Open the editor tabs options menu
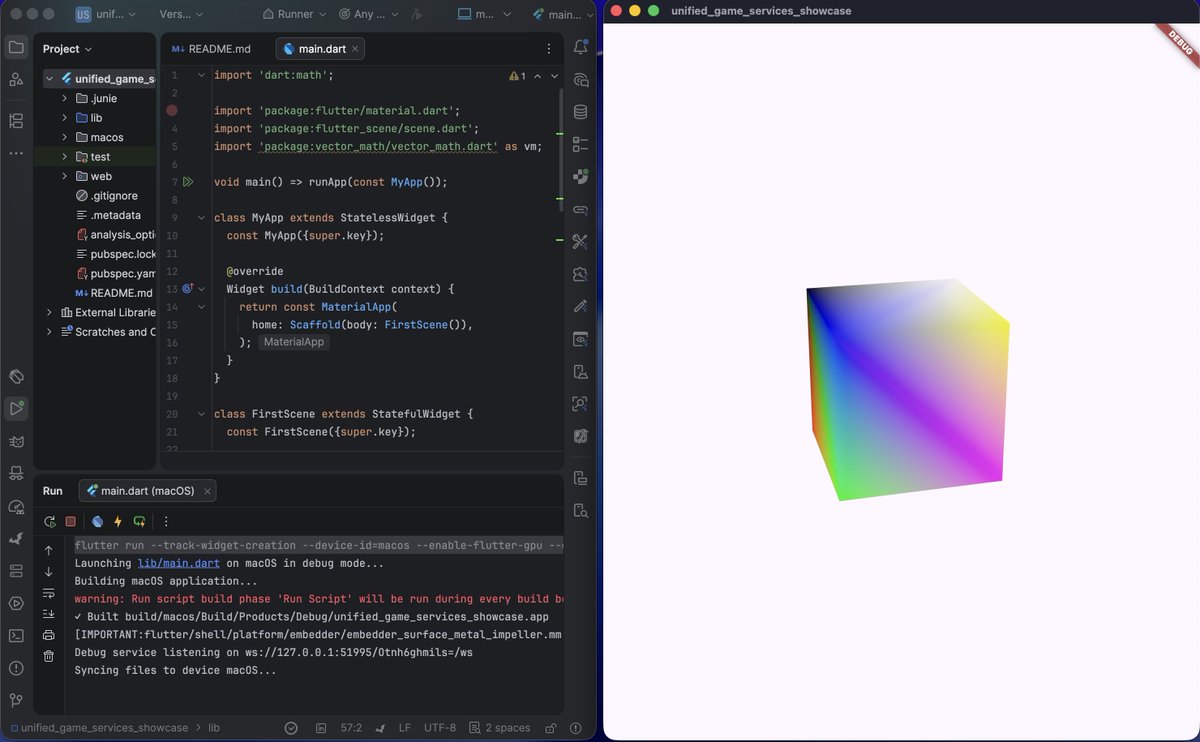Viewport: 1200px width, 742px height. (548, 48)
